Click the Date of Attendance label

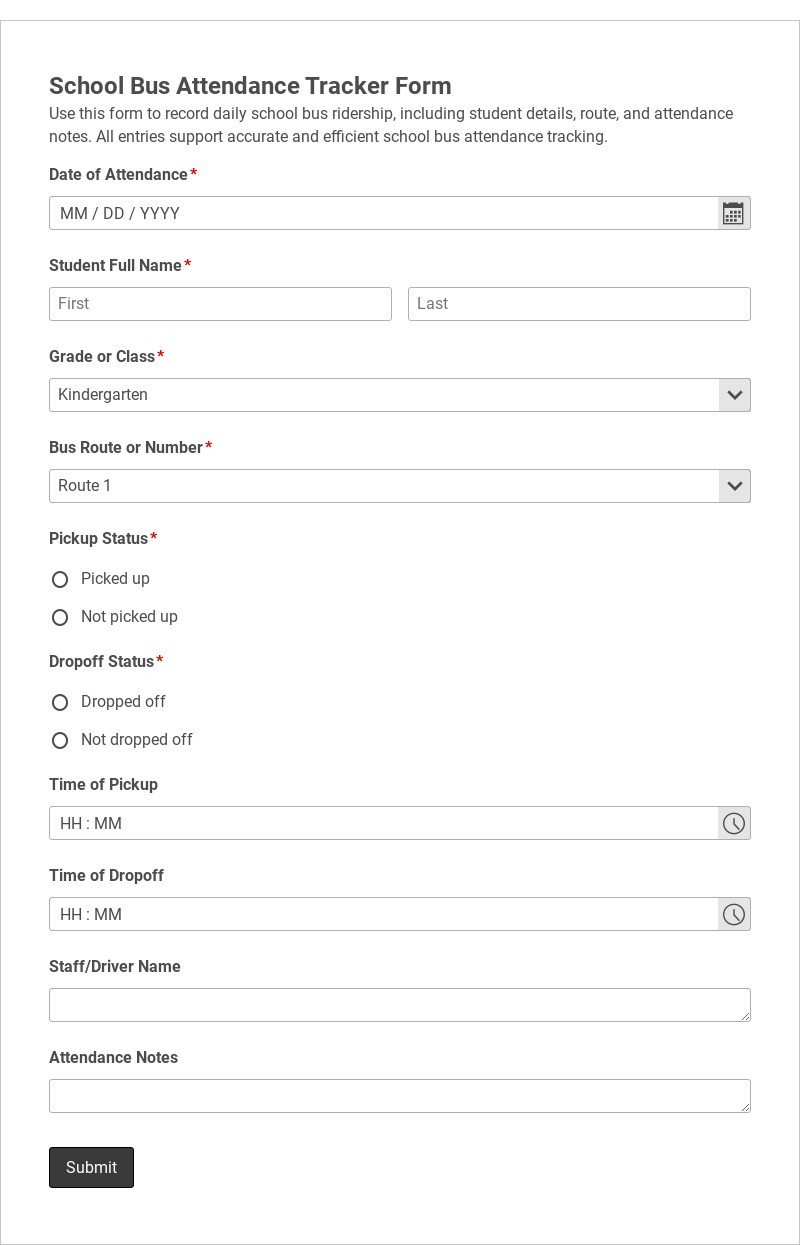[118, 174]
